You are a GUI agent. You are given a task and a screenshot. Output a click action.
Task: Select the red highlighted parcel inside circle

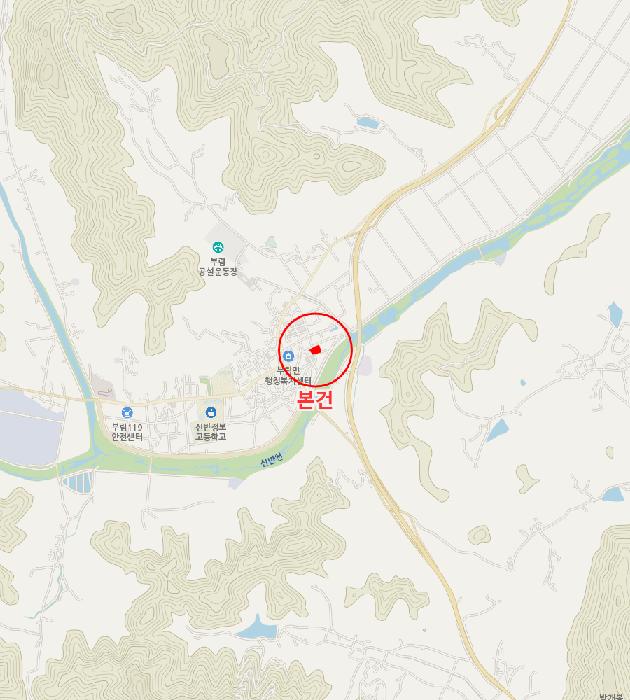316,350
